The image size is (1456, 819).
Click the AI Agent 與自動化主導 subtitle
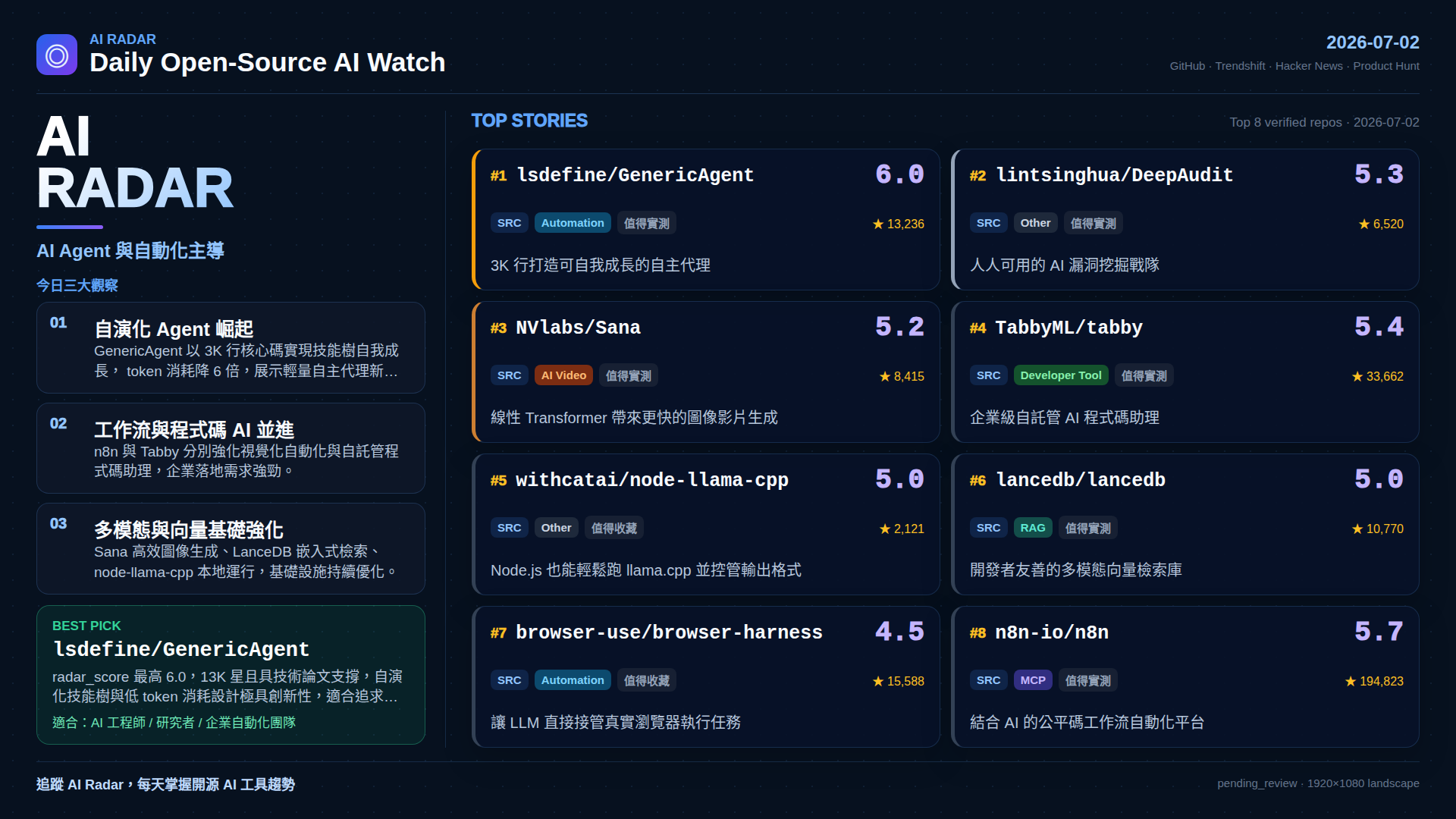(130, 251)
